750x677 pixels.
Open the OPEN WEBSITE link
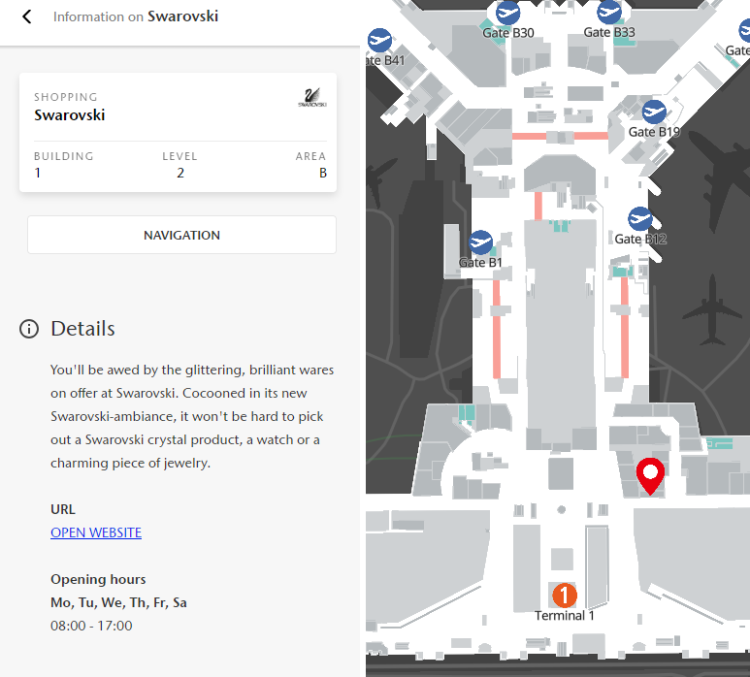(x=96, y=533)
